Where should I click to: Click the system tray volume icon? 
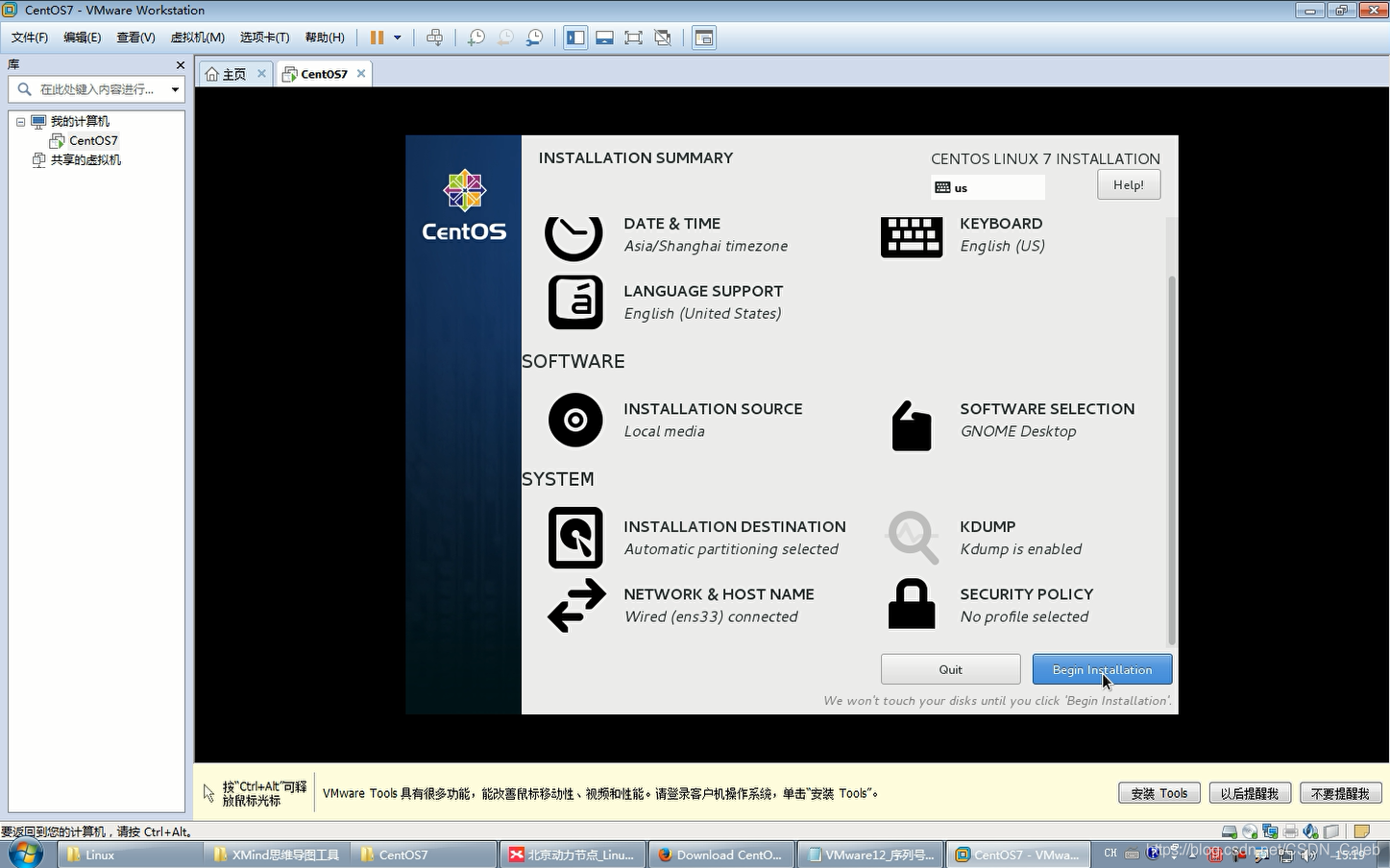1308,855
